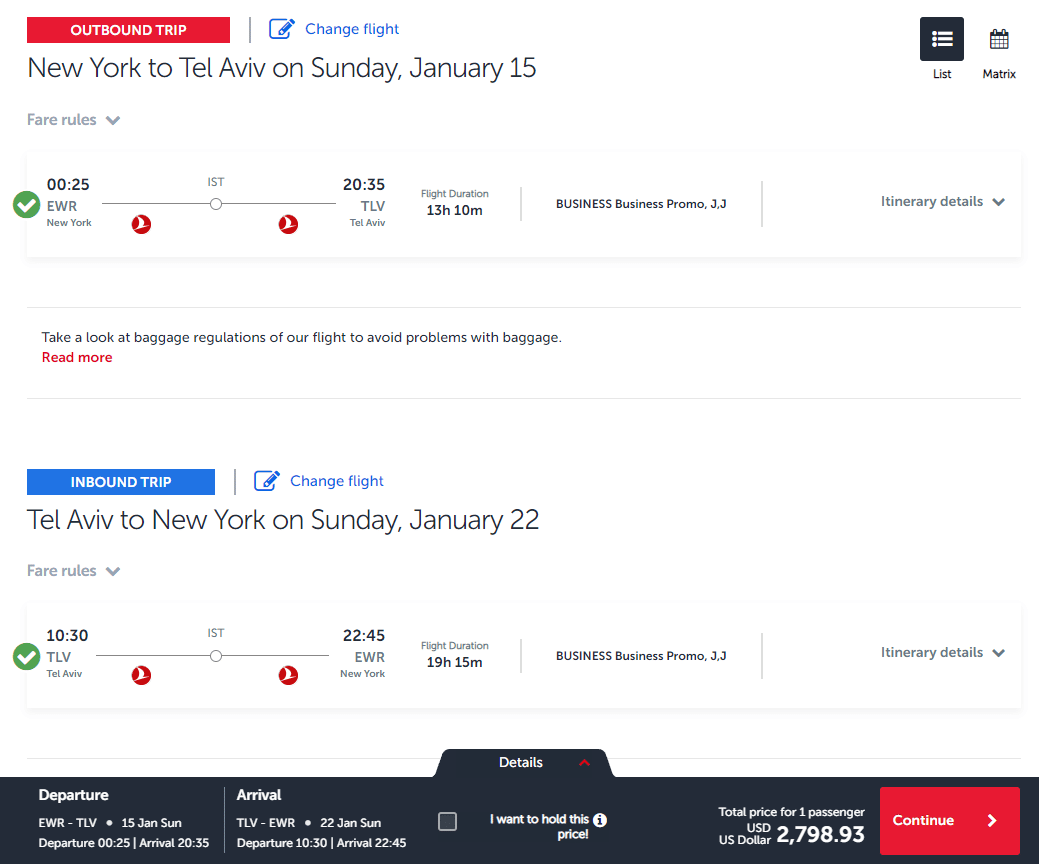This screenshot has width=1039, height=864.
Task: Click the IST stopover marker on the outbound timeline
Action: [x=216, y=203]
